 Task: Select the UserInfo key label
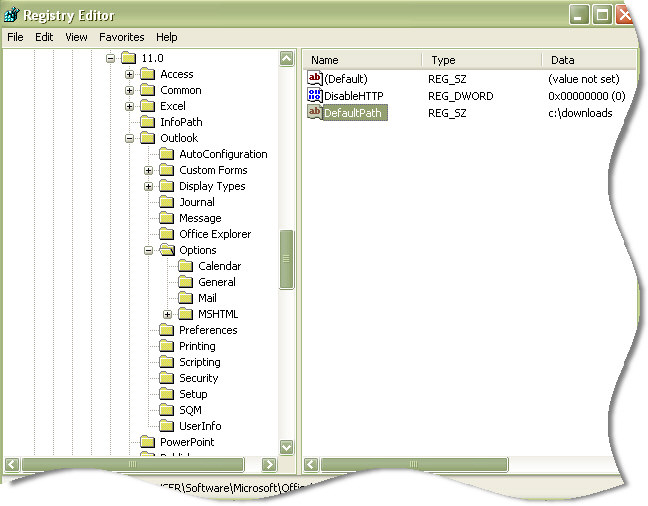200,426
